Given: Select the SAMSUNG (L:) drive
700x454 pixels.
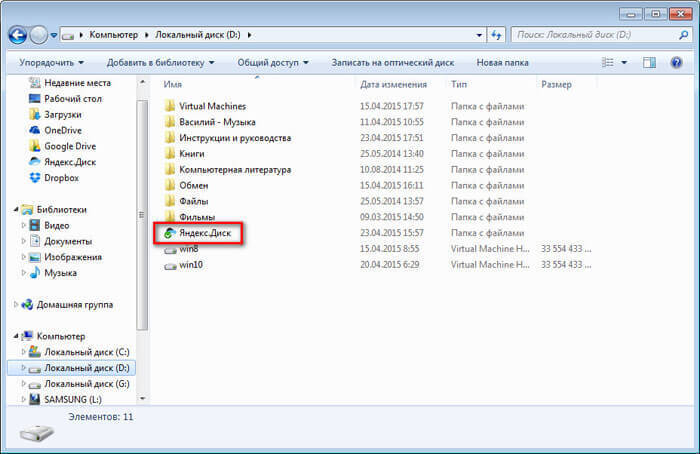Looking at the screenshot, I should 65,400.
